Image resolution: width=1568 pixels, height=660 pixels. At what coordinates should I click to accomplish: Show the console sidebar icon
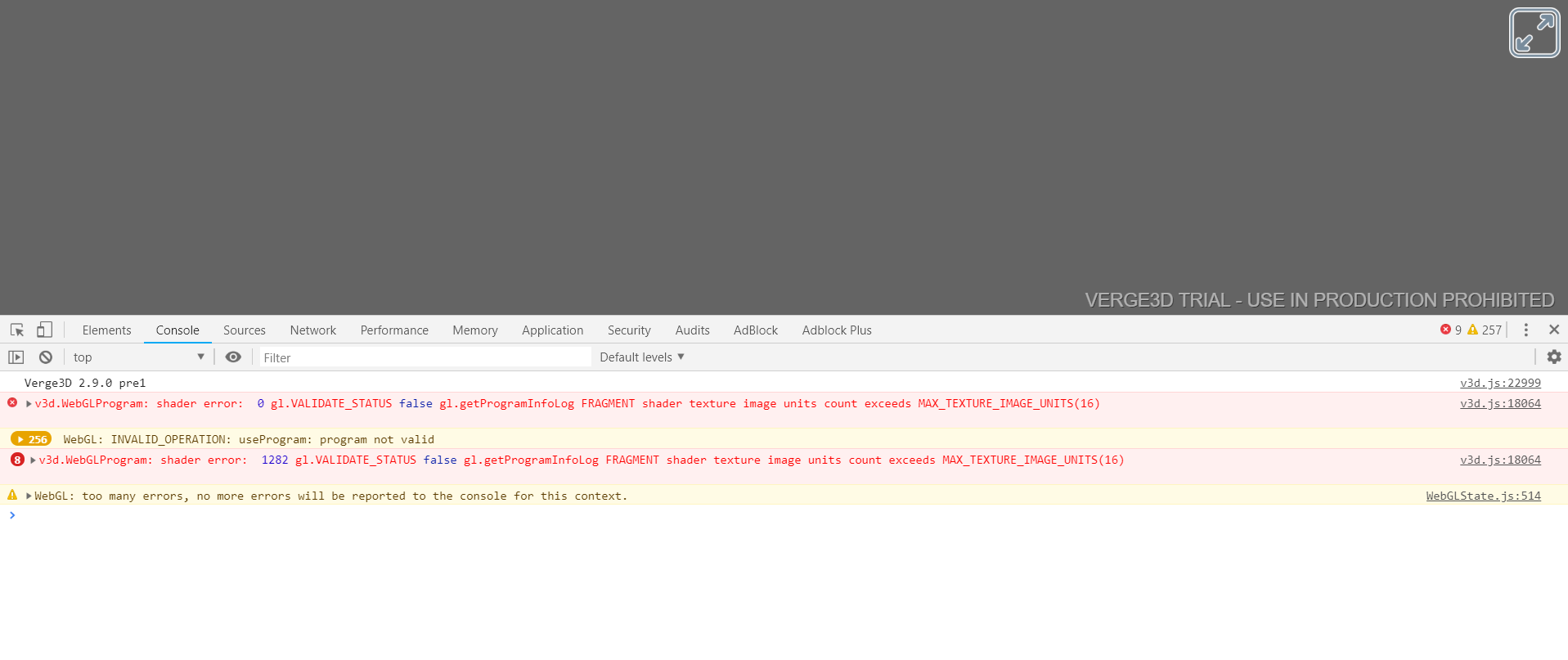[16, 357]
